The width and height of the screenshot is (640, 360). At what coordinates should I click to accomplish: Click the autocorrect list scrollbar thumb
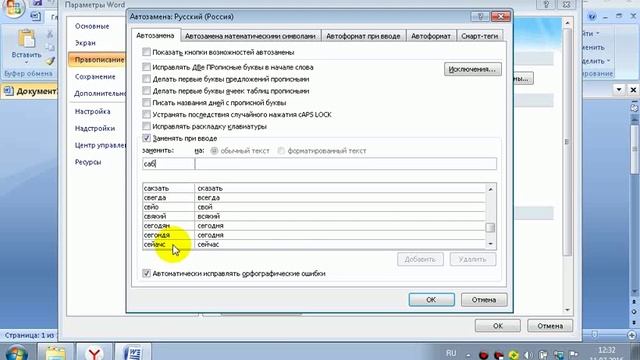click(x=491, y=228)
